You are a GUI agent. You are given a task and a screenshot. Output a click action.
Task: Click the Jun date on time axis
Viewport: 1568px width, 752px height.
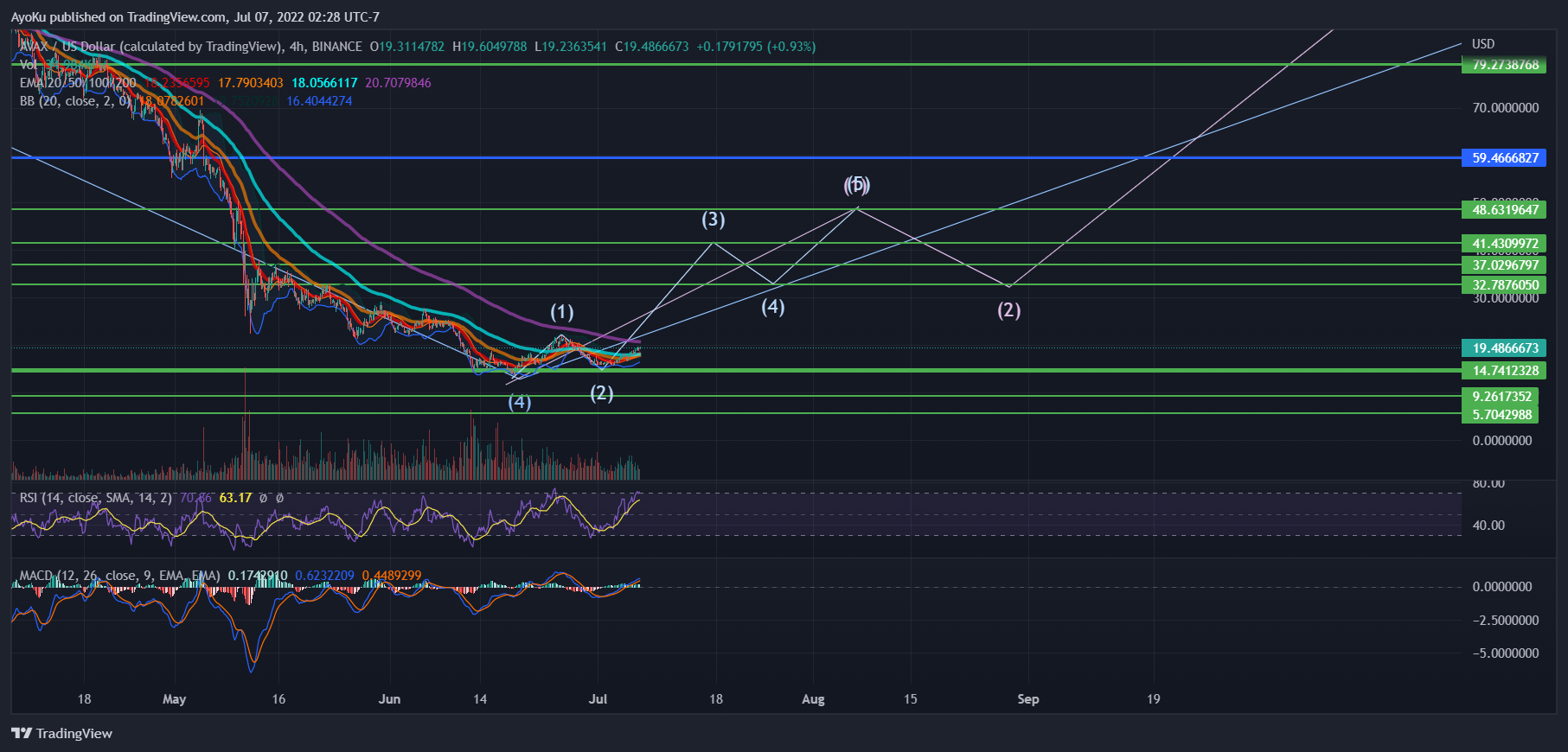click(389, 699)
